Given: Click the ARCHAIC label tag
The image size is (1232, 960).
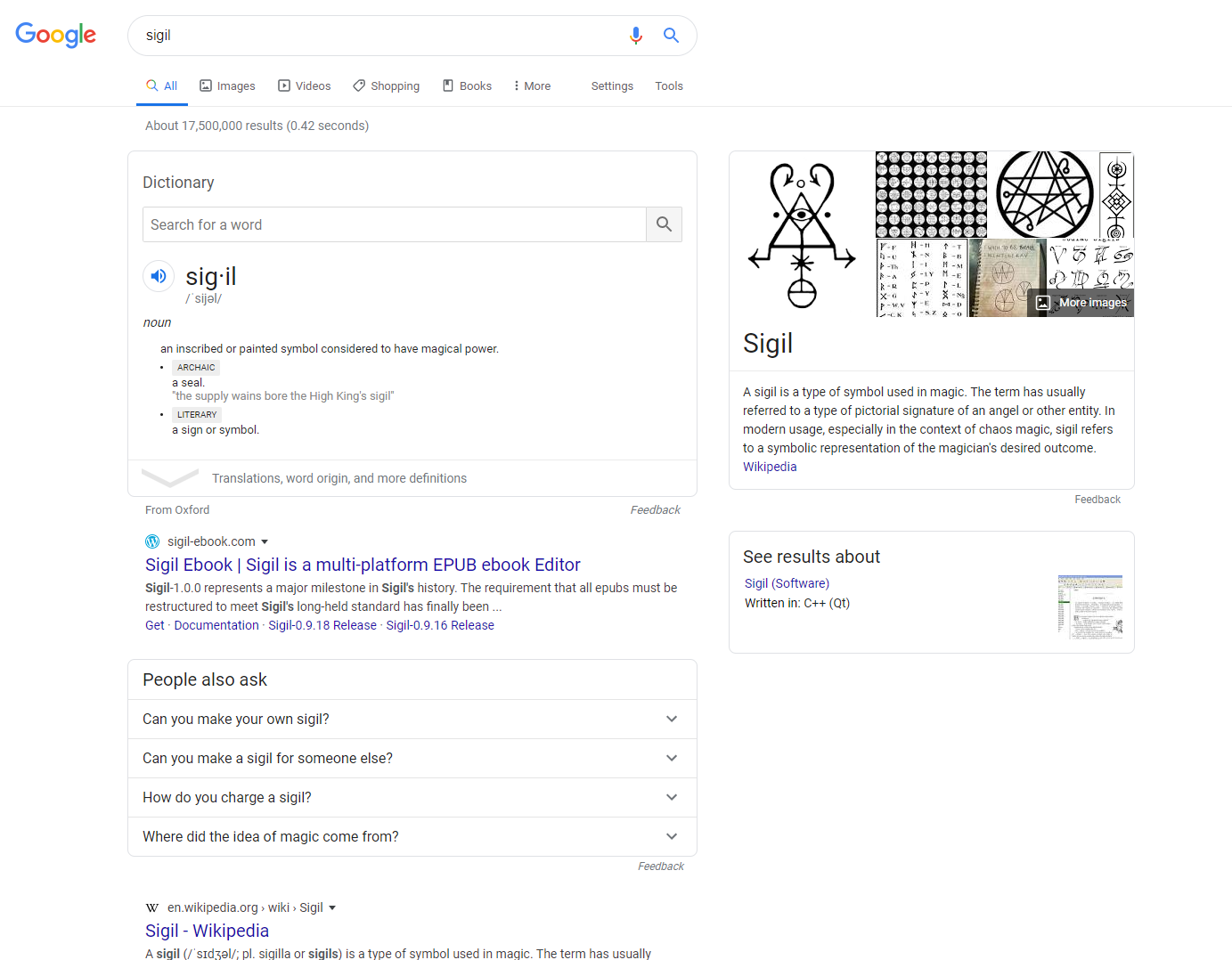Looking at the screenshot, I should click(x=196, y=367).
